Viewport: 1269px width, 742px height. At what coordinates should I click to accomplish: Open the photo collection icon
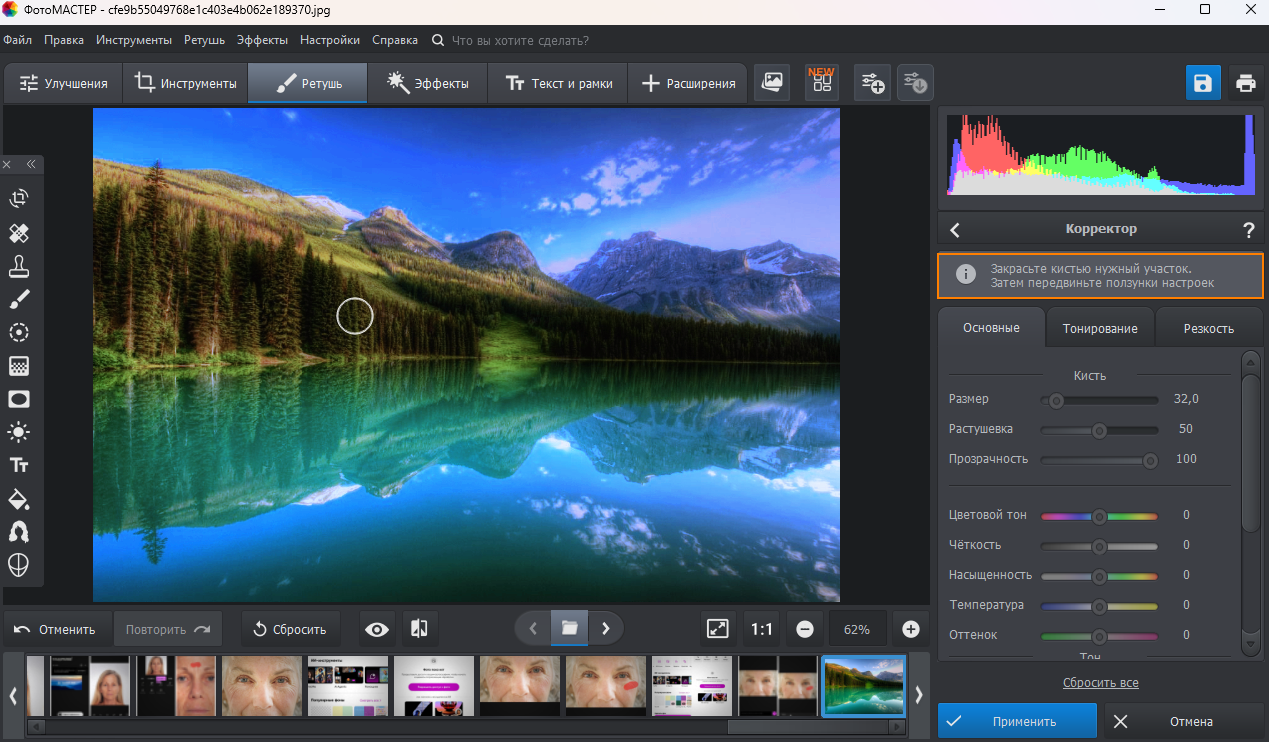(x=772, y=83)
